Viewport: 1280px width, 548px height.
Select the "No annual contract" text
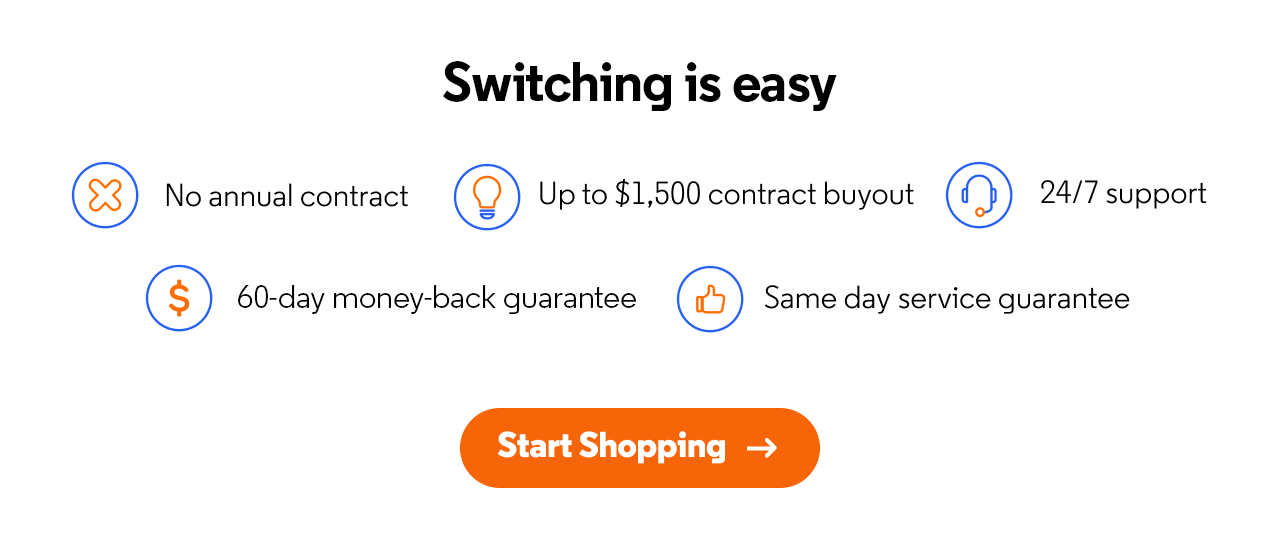(x=286, y=195)
